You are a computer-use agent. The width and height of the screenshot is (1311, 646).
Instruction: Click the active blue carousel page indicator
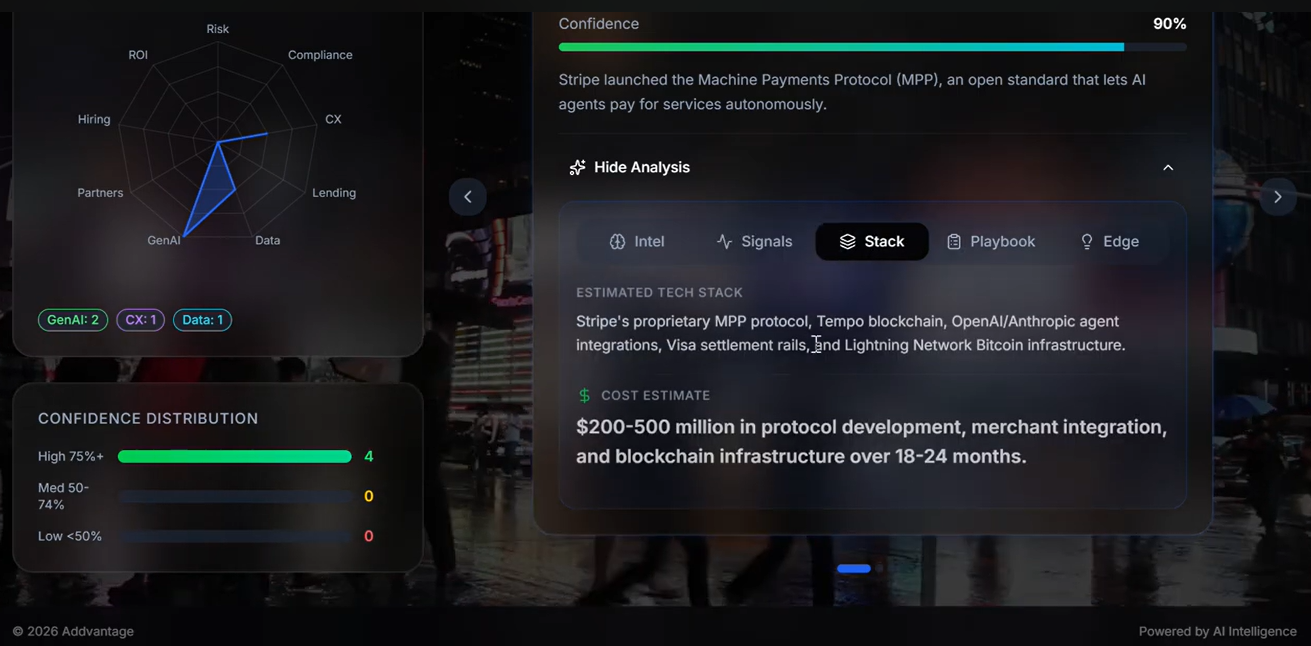click(x=853, y=568)
